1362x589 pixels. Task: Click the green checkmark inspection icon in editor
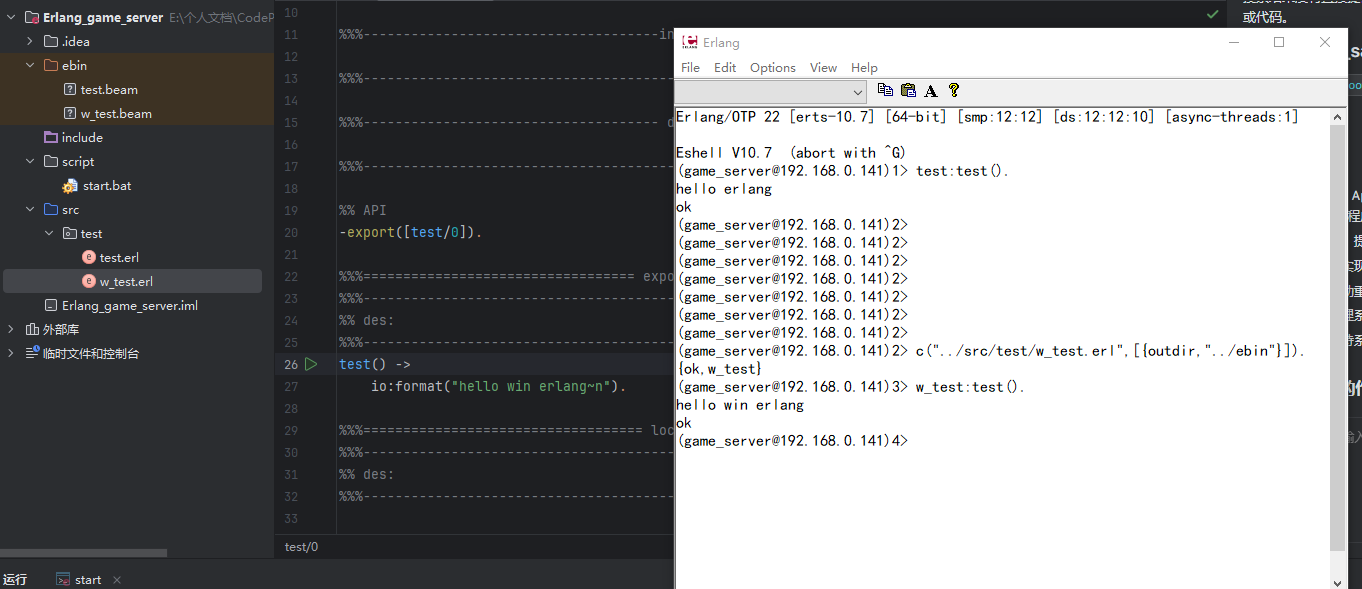pyautogui.click(x=1212, y=14)
